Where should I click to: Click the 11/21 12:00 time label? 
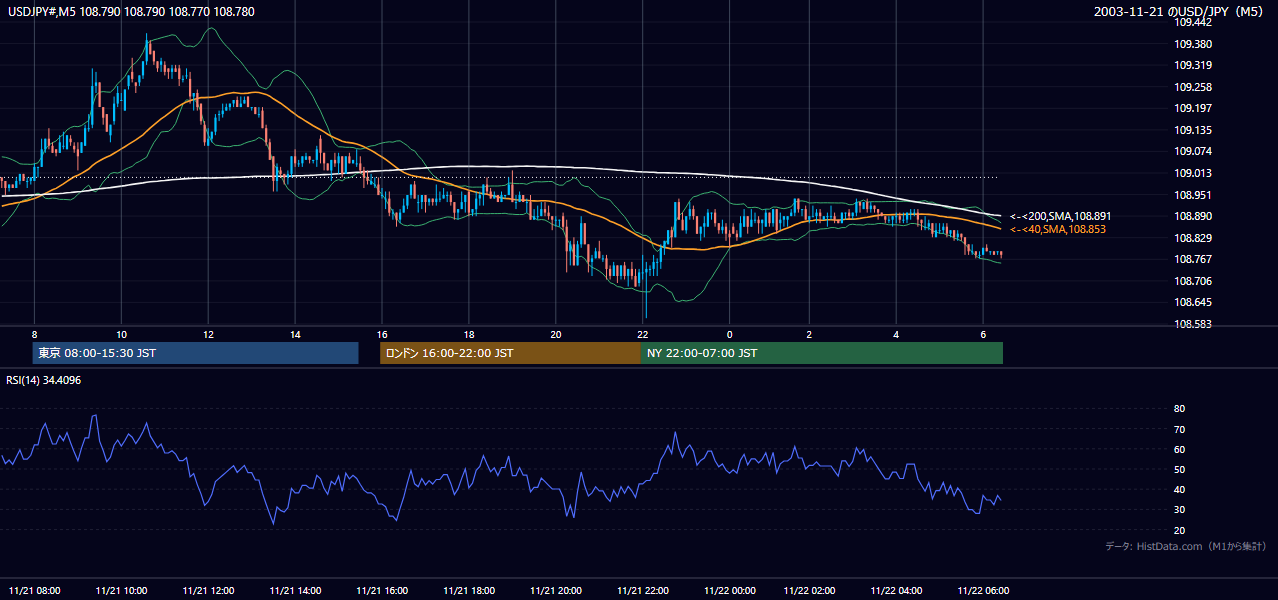tap(208, 590)
